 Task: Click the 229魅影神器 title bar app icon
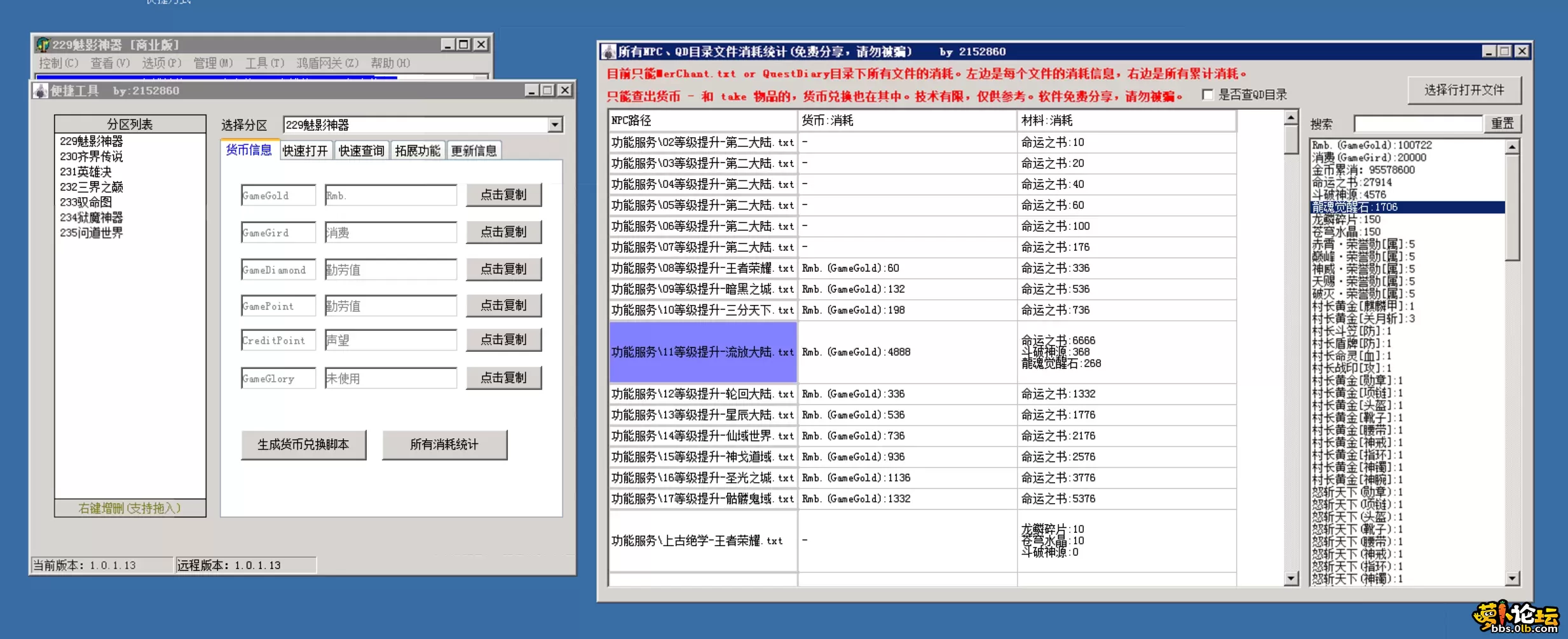[x=43, y=44]
